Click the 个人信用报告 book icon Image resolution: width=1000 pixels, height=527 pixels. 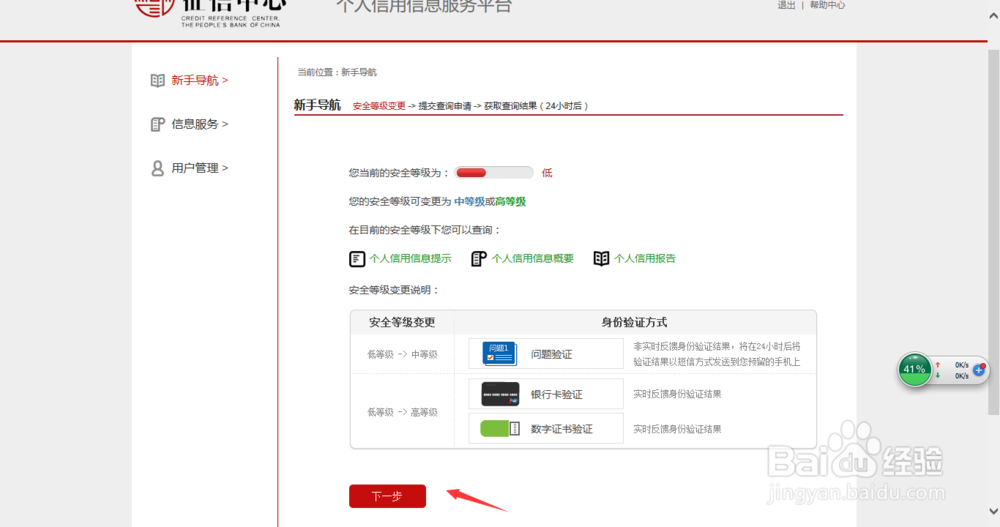click(601, 258)
